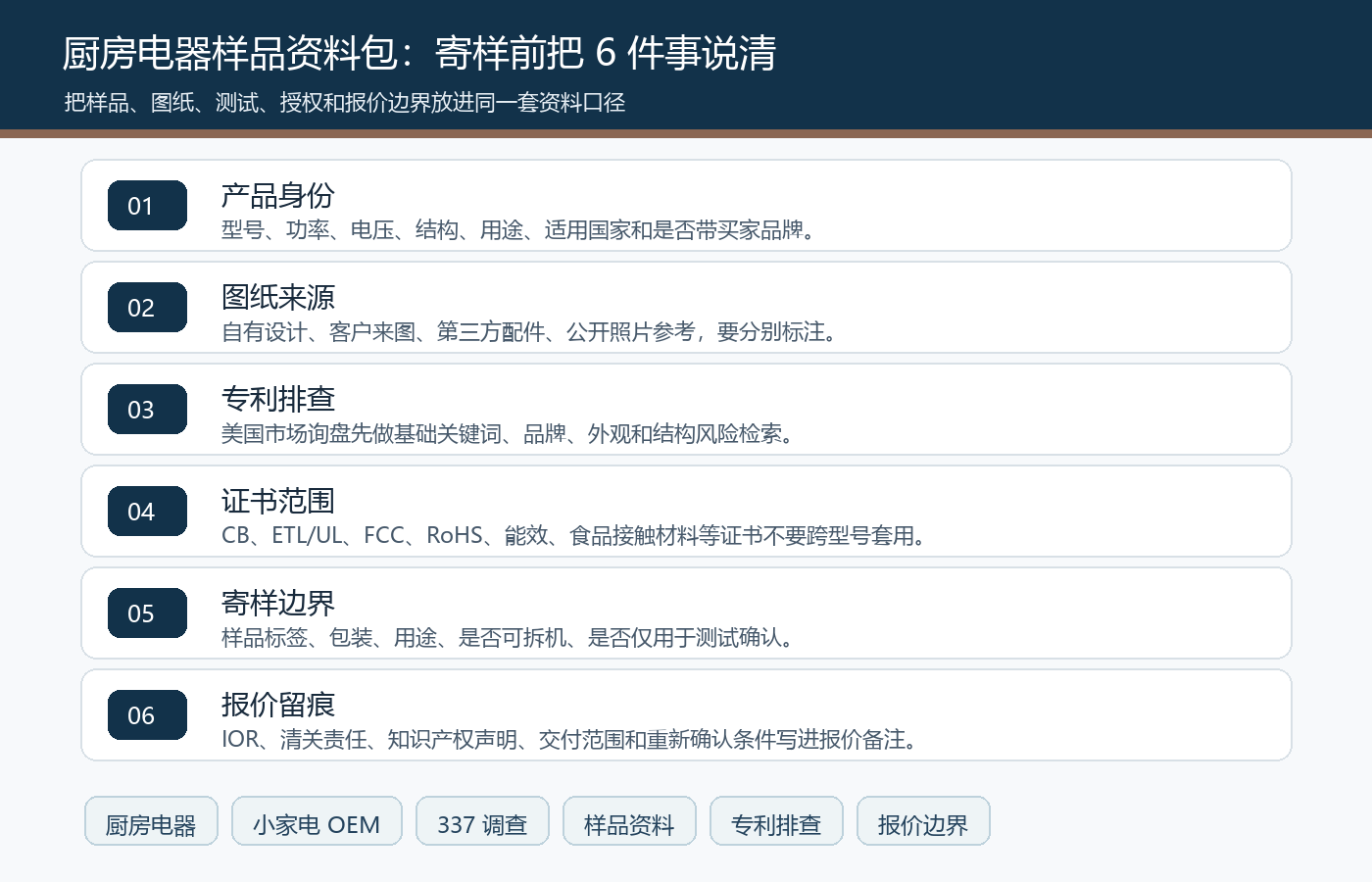
Task: Select the 报价留痕 card heading
Action: coord(278,706)
